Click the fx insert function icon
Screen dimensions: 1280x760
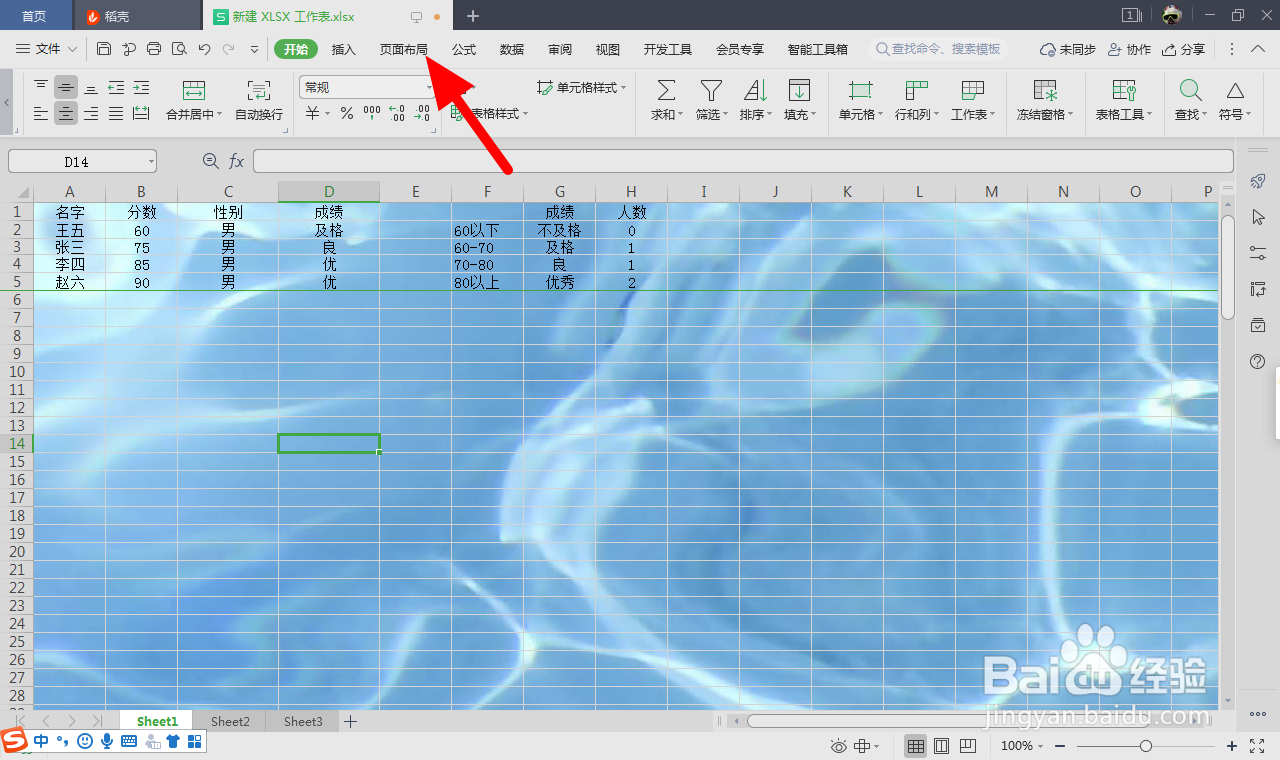click(x=237, y=161)
